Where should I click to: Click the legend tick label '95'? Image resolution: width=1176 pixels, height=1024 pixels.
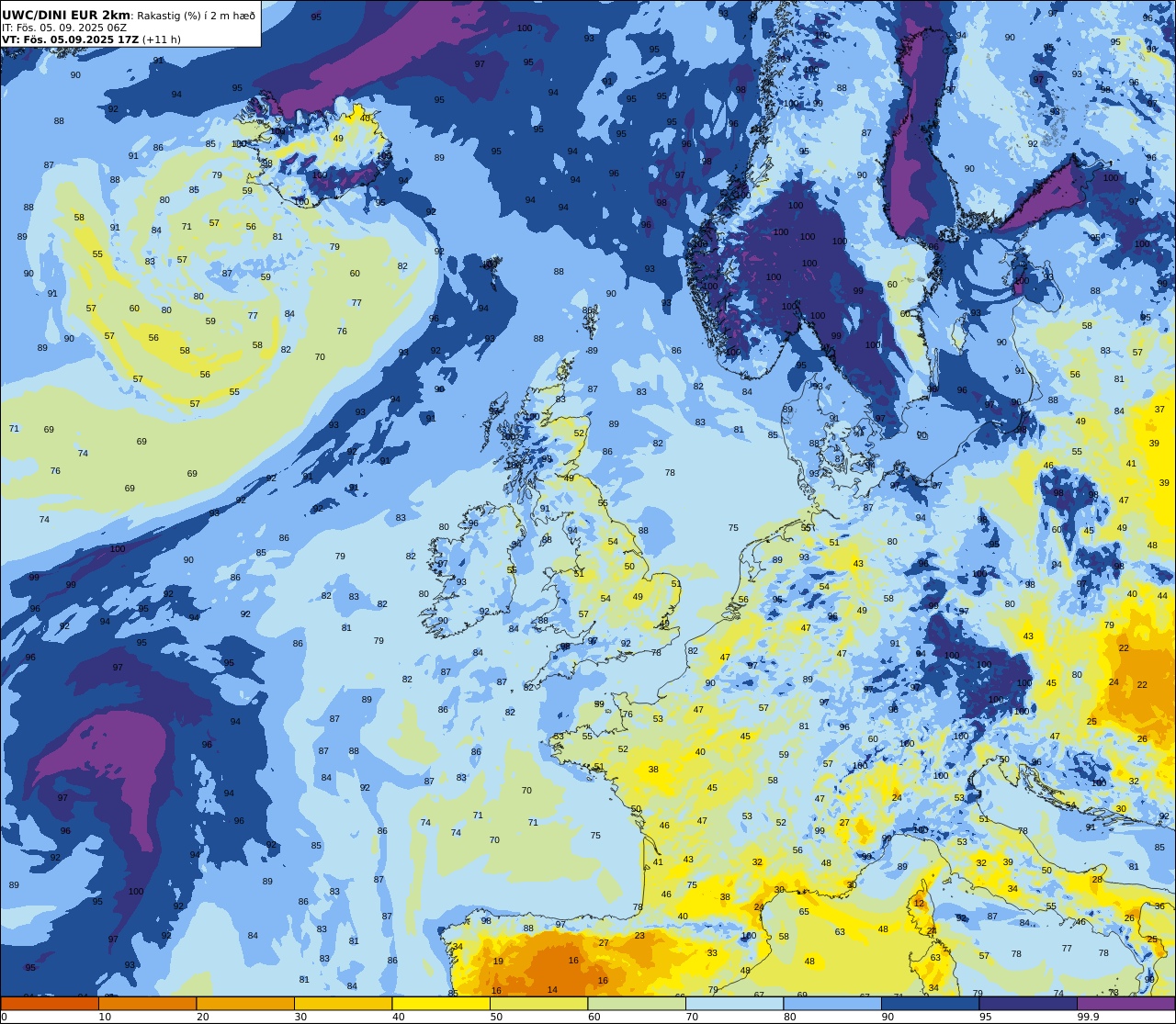pos(986,1017)
